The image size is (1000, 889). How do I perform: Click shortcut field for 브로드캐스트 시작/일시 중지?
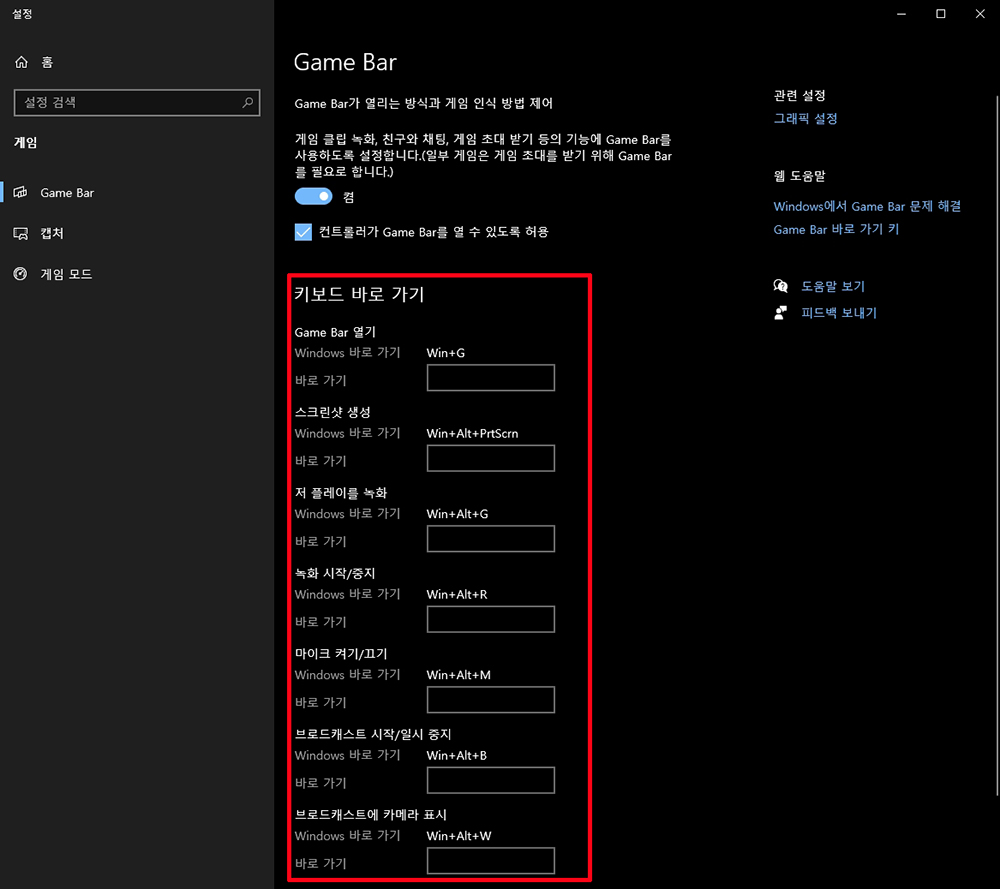tap(490, 780)
